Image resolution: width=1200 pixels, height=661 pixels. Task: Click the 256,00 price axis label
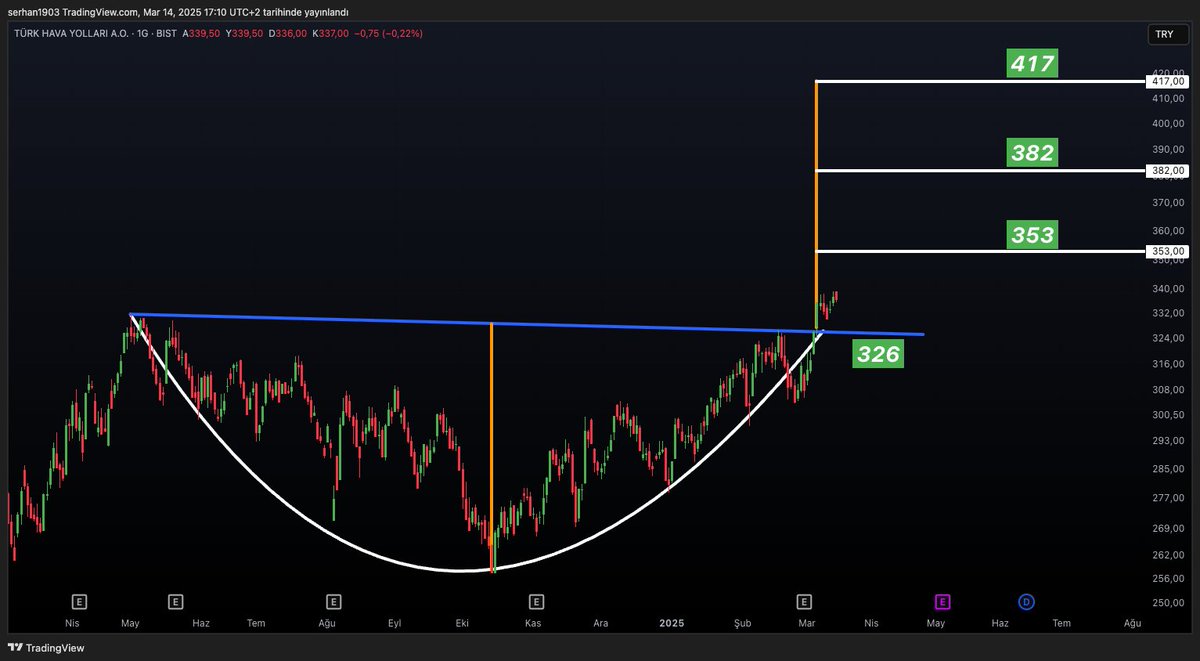click(x=1168, y=578)
